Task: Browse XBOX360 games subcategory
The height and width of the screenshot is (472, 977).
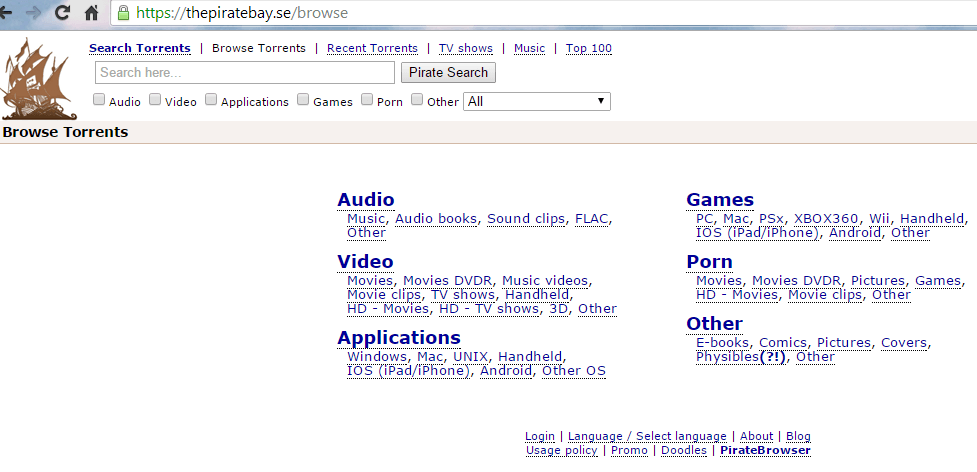Action: point(826,219)
